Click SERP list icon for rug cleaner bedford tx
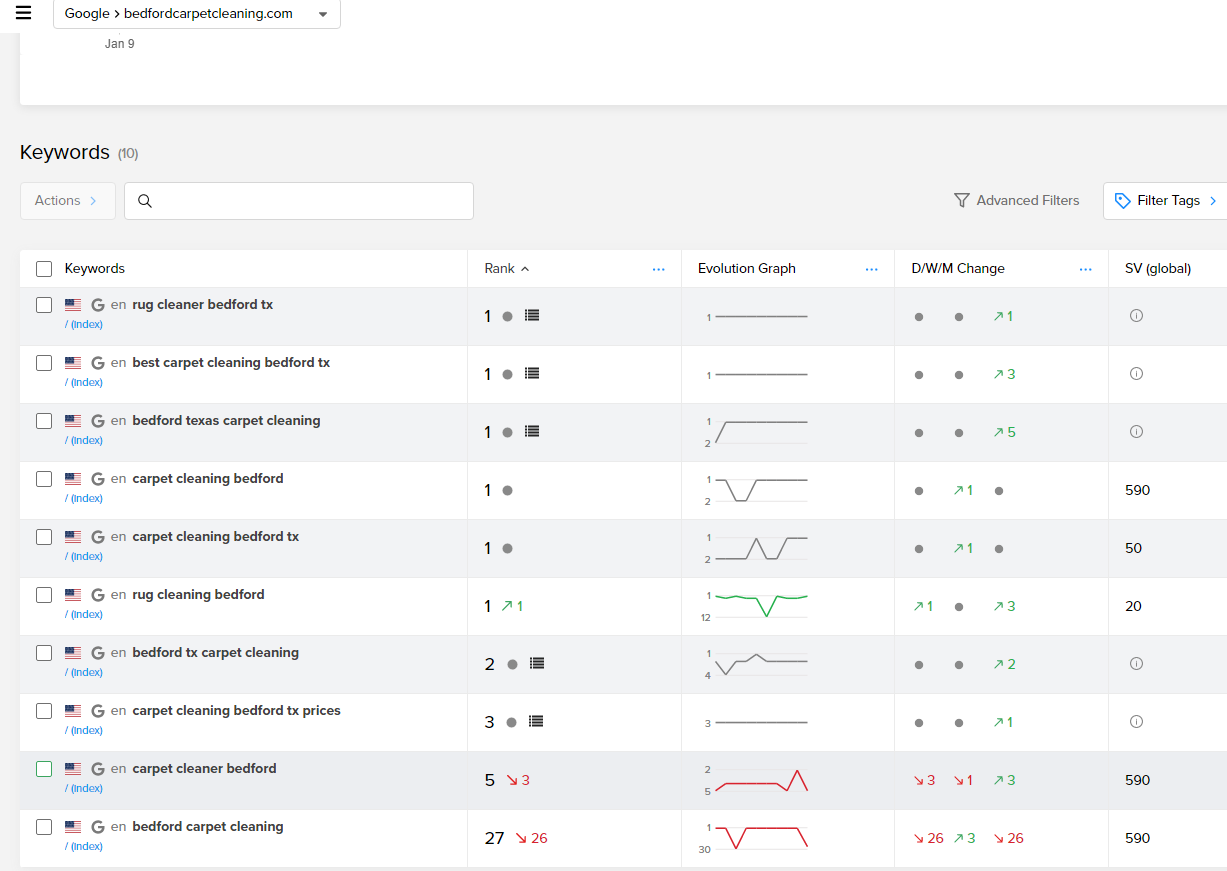The height and width of the screenshot is (871, 1227). (x=532, y=315)
